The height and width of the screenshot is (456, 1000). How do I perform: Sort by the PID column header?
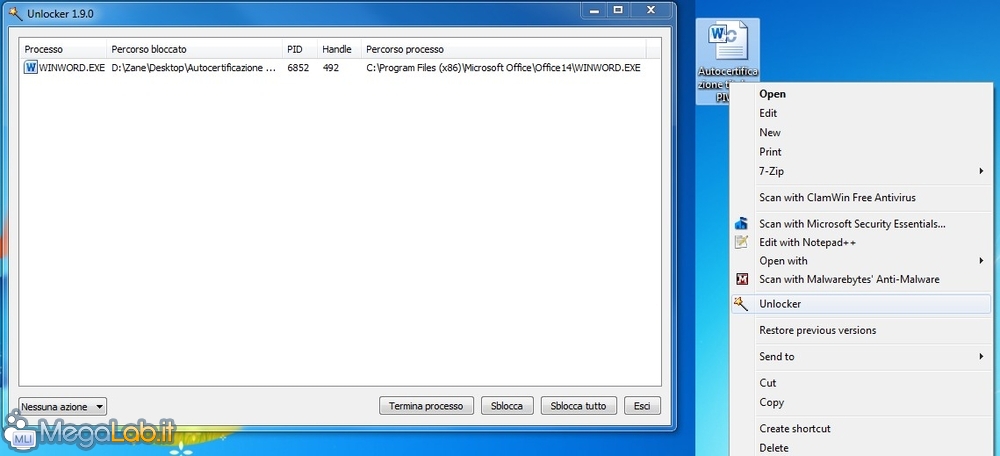(300, 49)
